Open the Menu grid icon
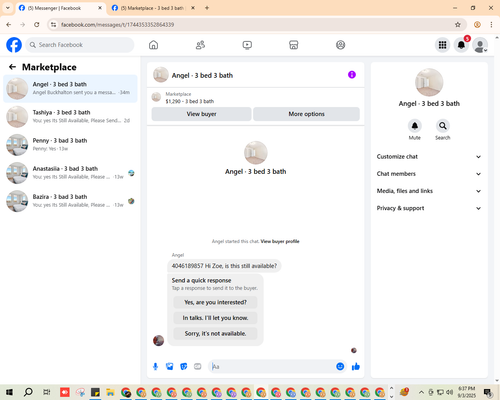The image size is (500, 400). [442, 45]
